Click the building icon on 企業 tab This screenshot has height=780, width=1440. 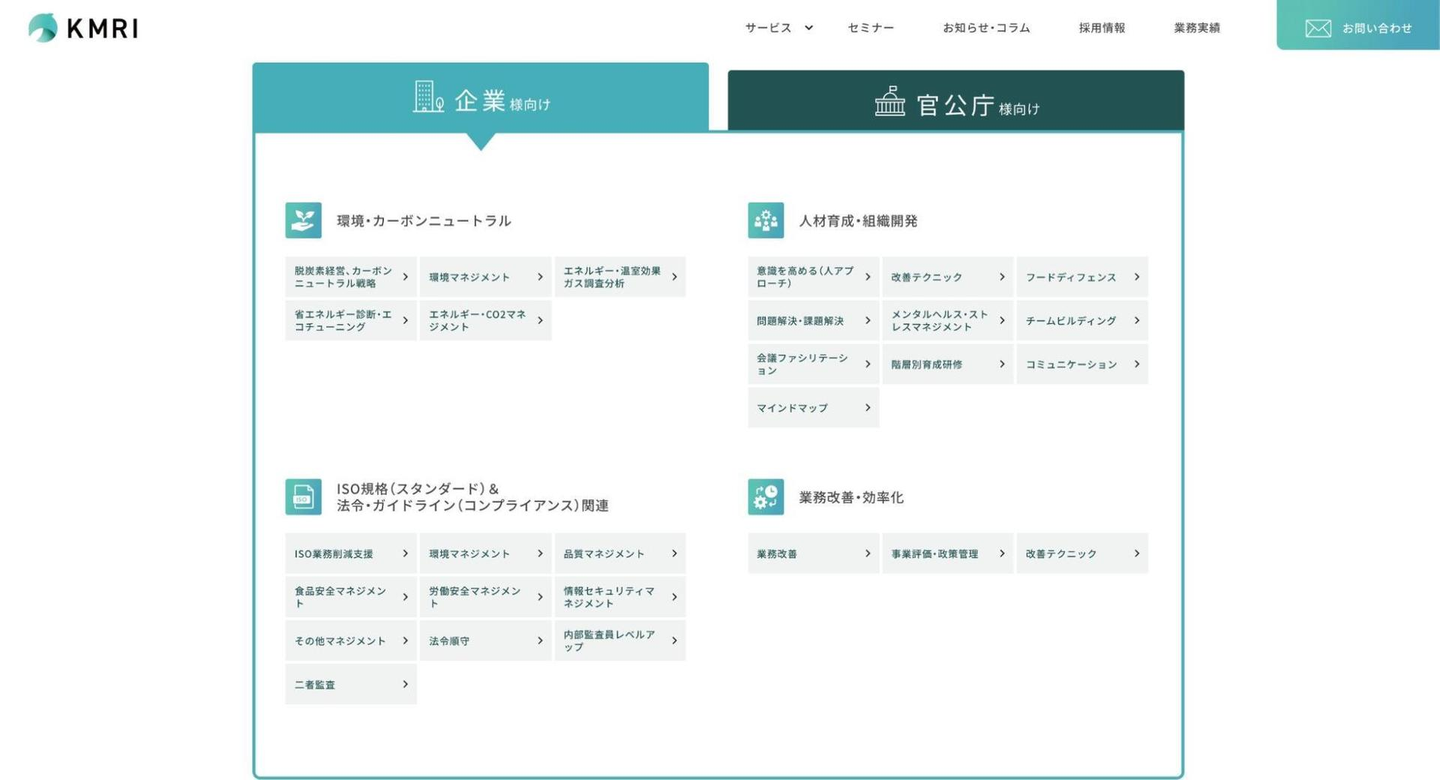428,97
